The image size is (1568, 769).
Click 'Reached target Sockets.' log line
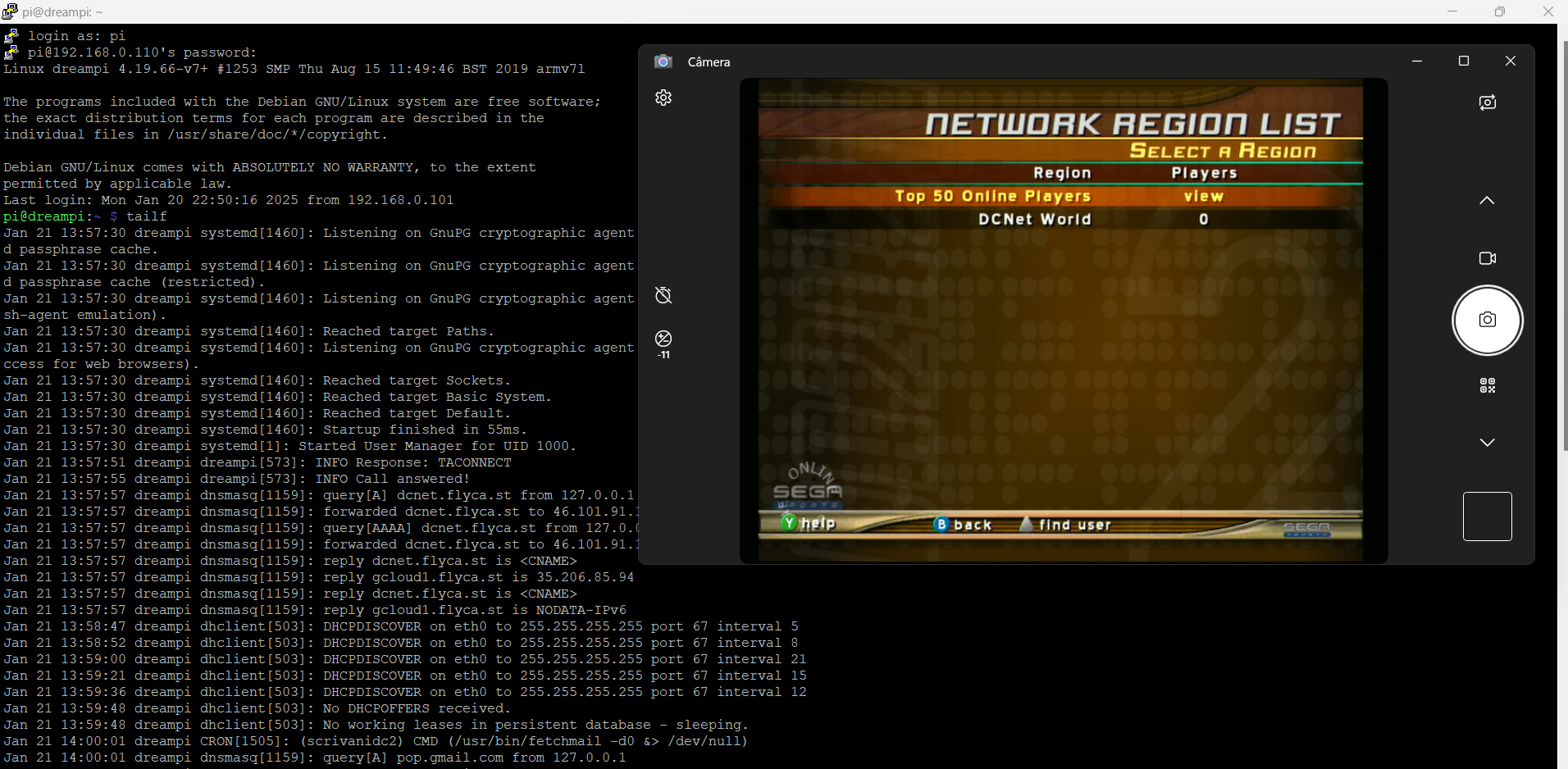coord(258,380)
